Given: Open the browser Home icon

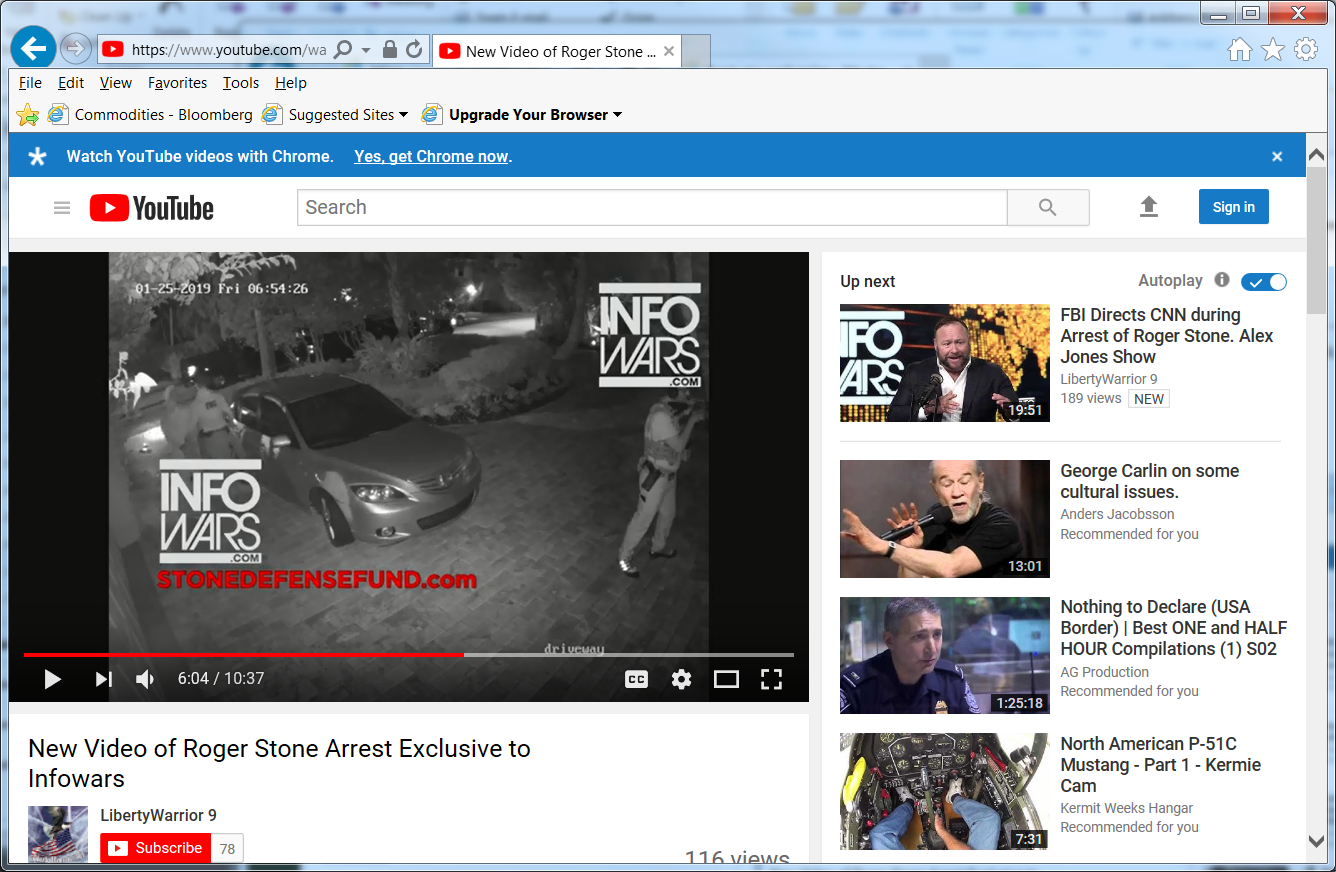Looking at the screenshot, I should click(x=1240, y=49).
